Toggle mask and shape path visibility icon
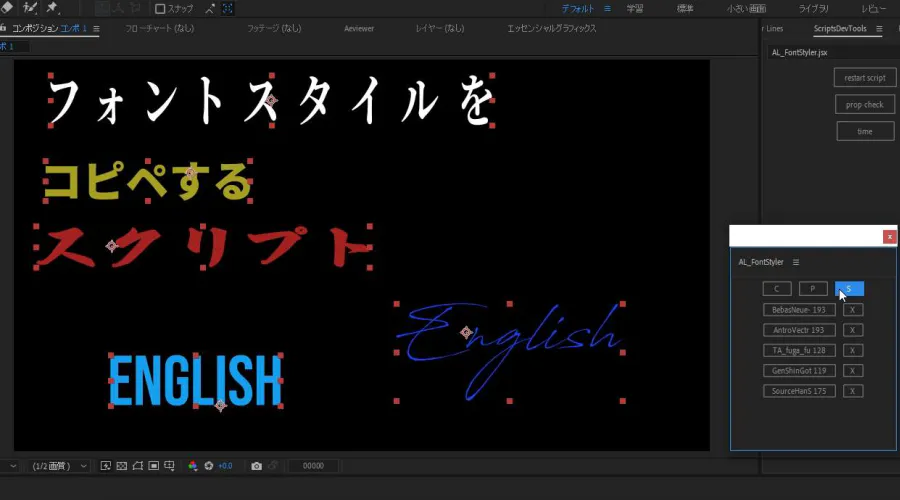The height and width of the screenshot is (500, 900). pyautogui.click(x=138, y=466)
